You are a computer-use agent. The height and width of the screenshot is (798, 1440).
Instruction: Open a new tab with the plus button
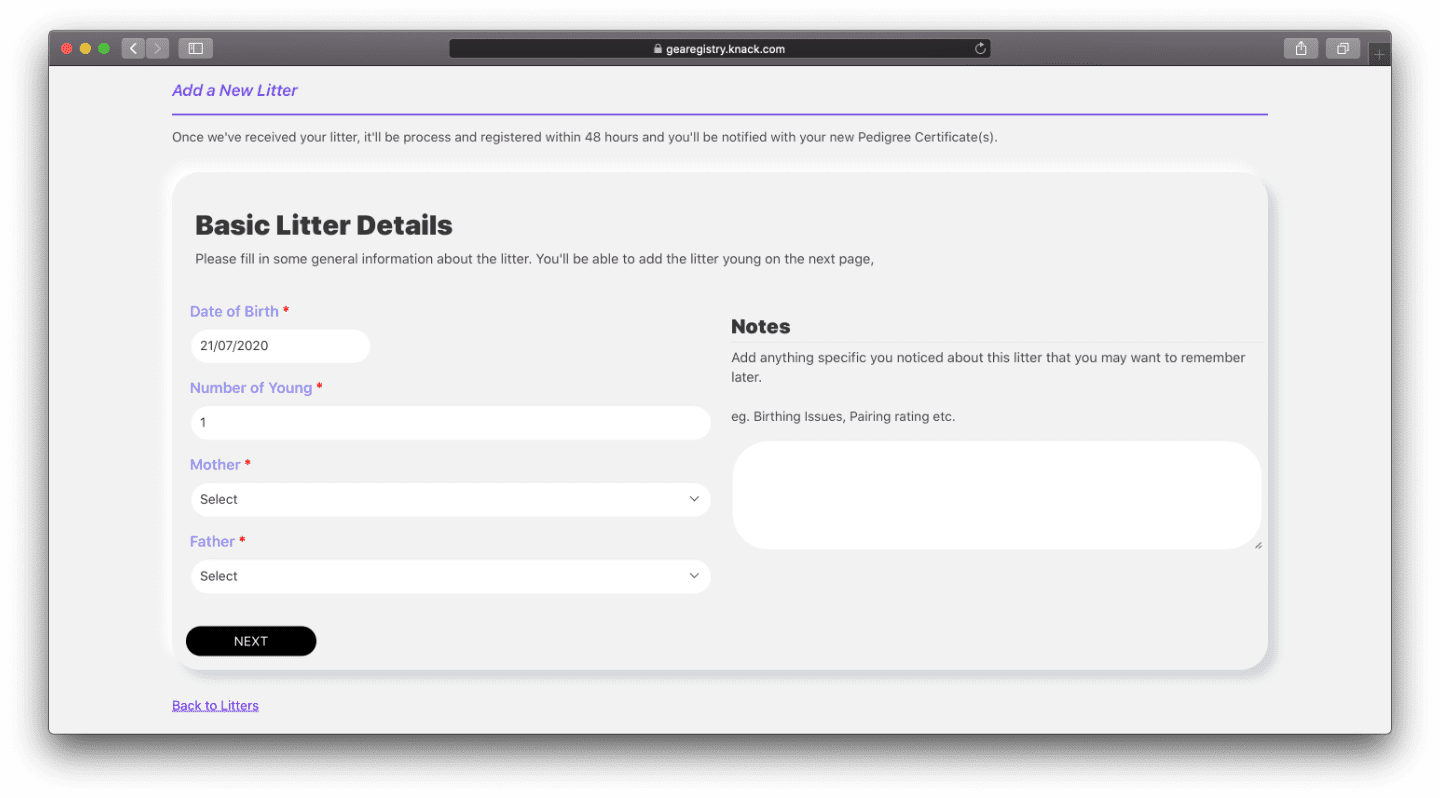tap(1379, 55)
